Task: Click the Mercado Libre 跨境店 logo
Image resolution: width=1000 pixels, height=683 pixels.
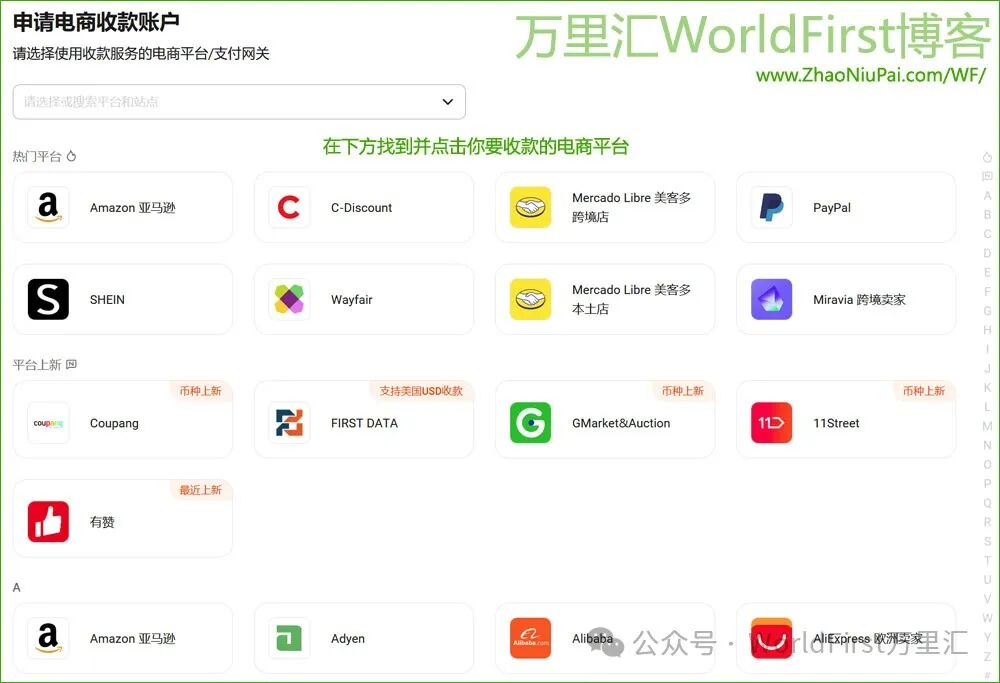Action: point(529,207)
